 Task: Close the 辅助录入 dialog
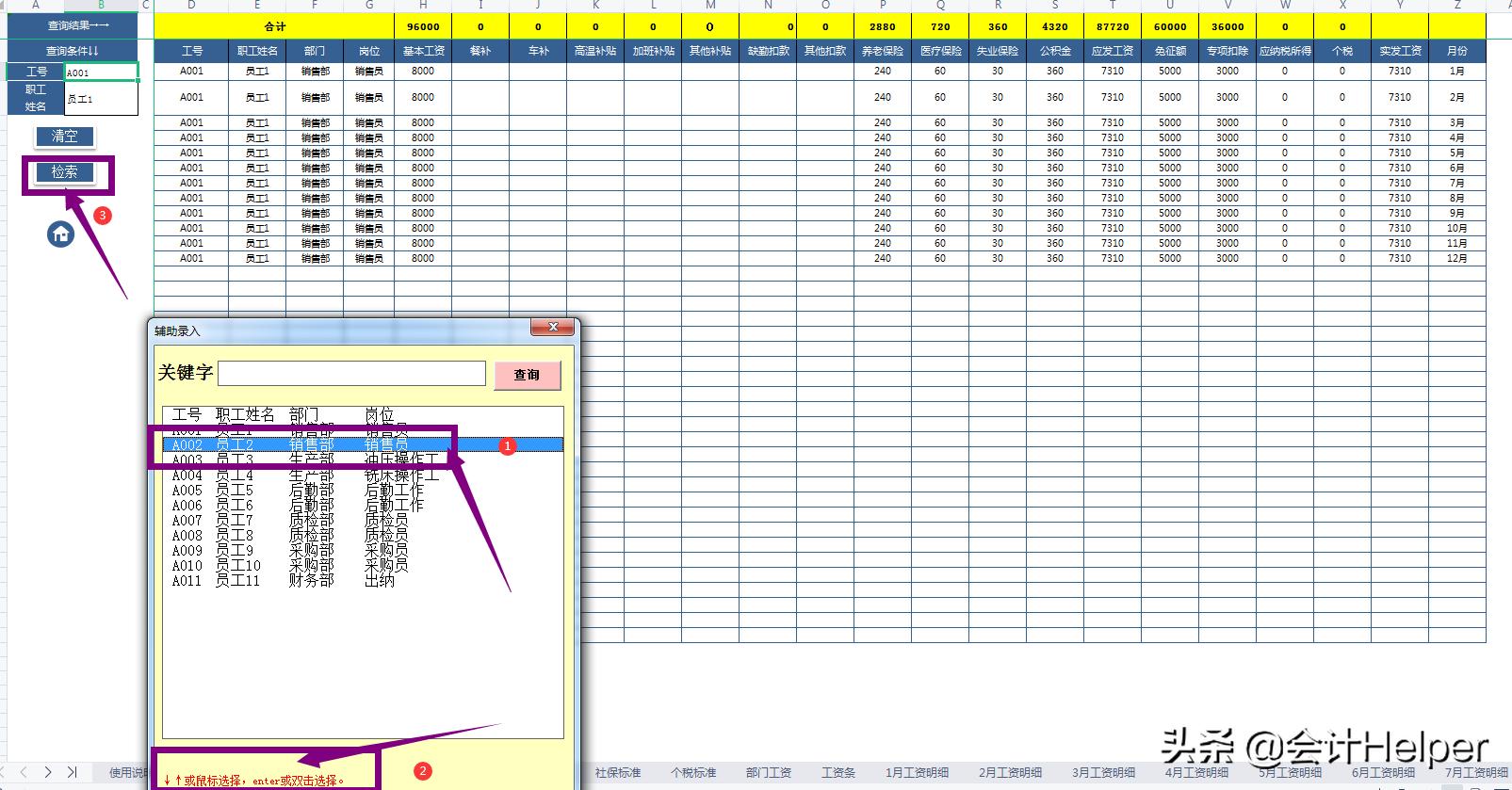[553, 327]
